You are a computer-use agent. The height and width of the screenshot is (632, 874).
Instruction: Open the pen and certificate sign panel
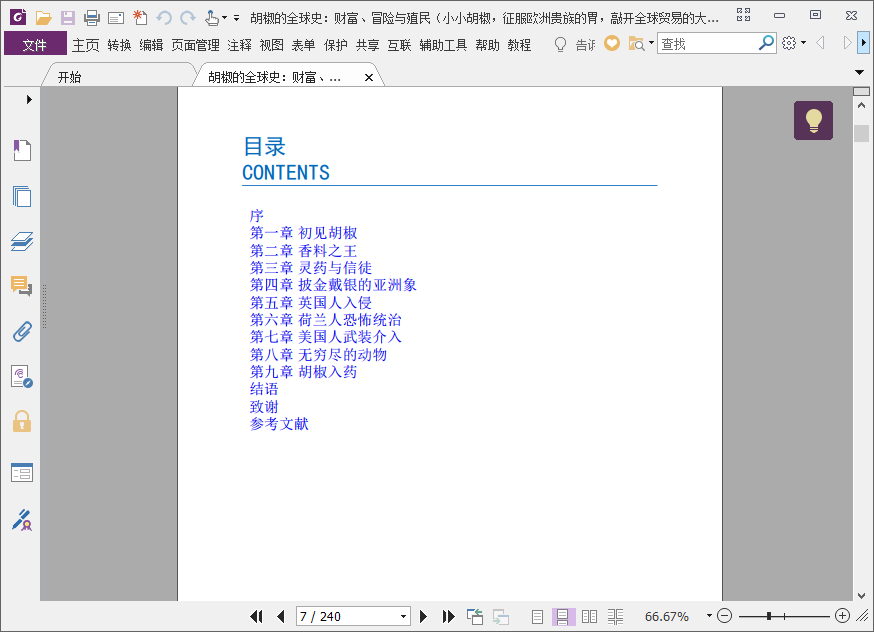tap(22, 519)
